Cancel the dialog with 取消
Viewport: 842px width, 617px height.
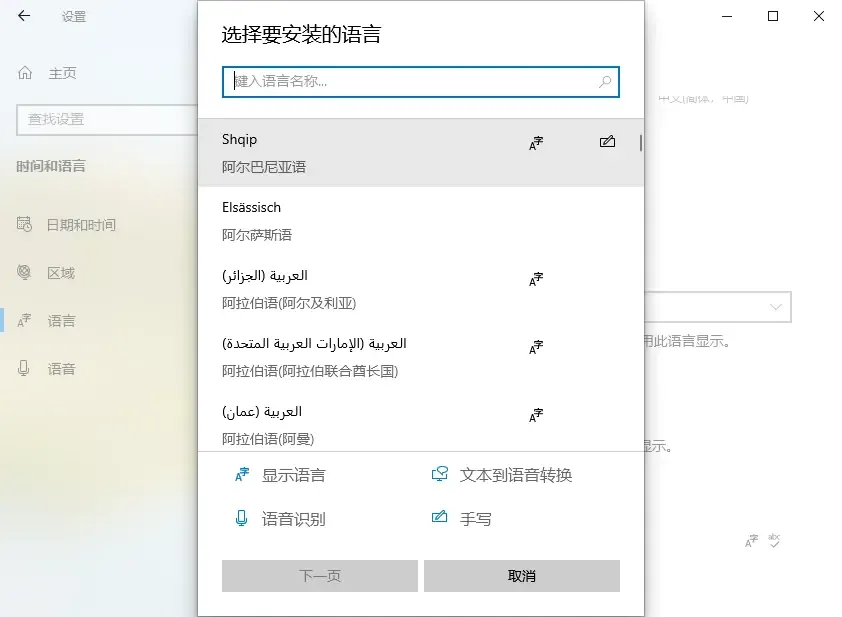tap(522, 576)
